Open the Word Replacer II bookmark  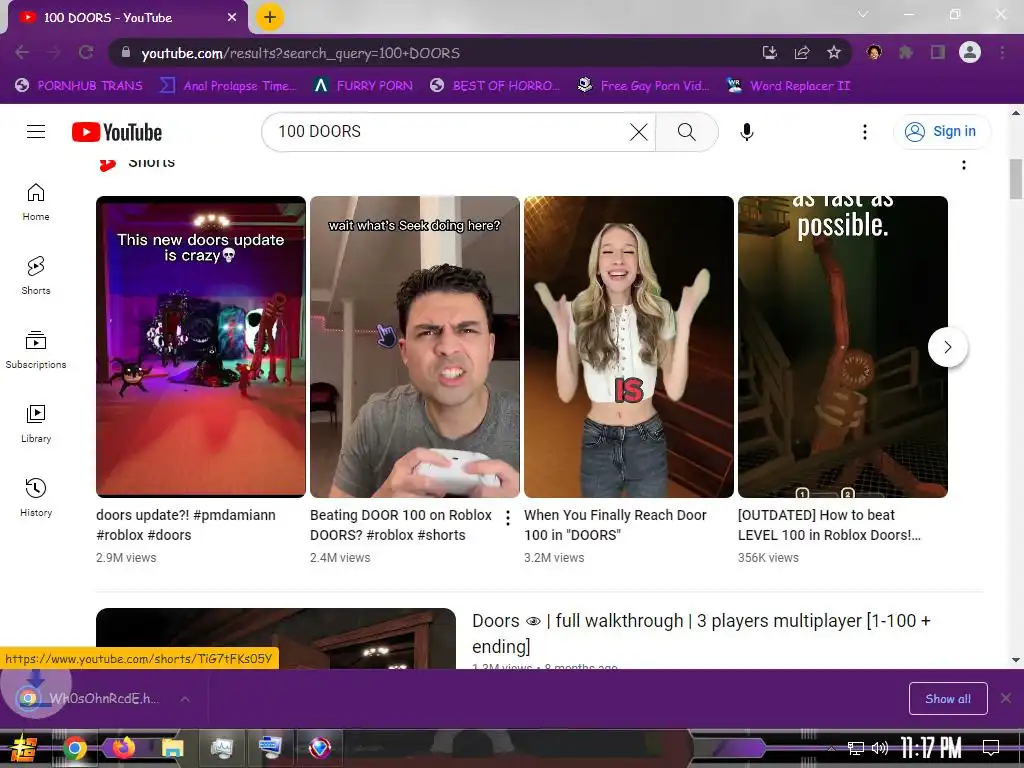pos(789,86)
